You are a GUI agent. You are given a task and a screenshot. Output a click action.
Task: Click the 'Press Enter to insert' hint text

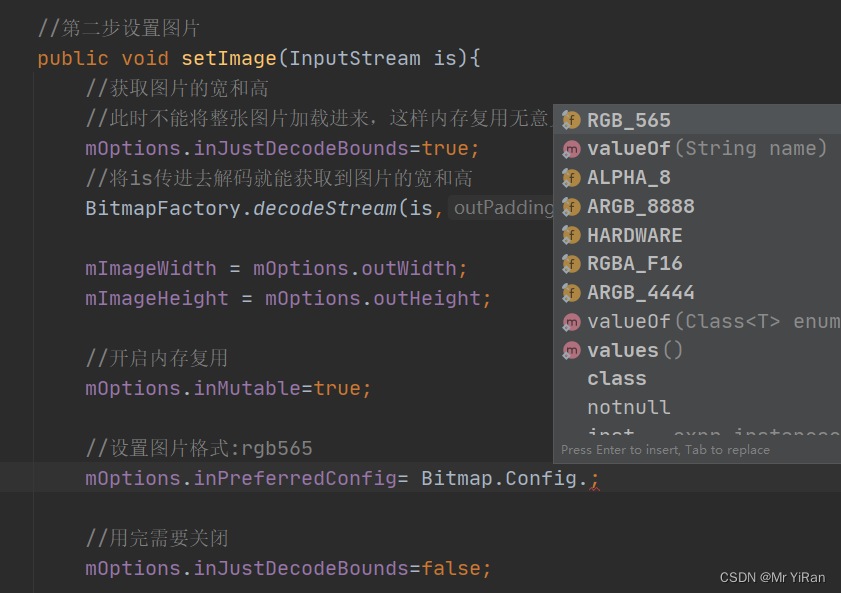point(622,450)
